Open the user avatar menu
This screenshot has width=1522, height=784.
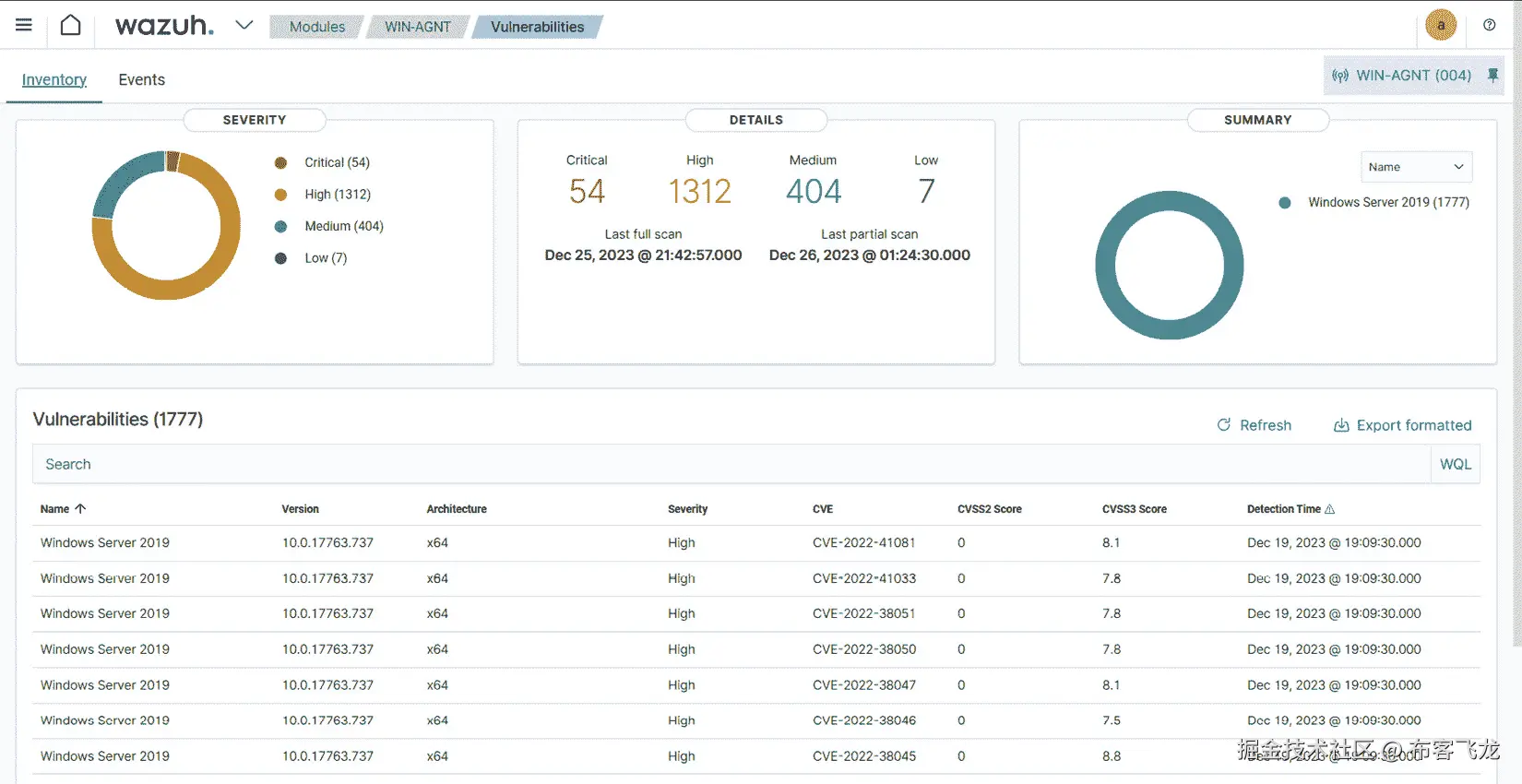point(1441,25)
